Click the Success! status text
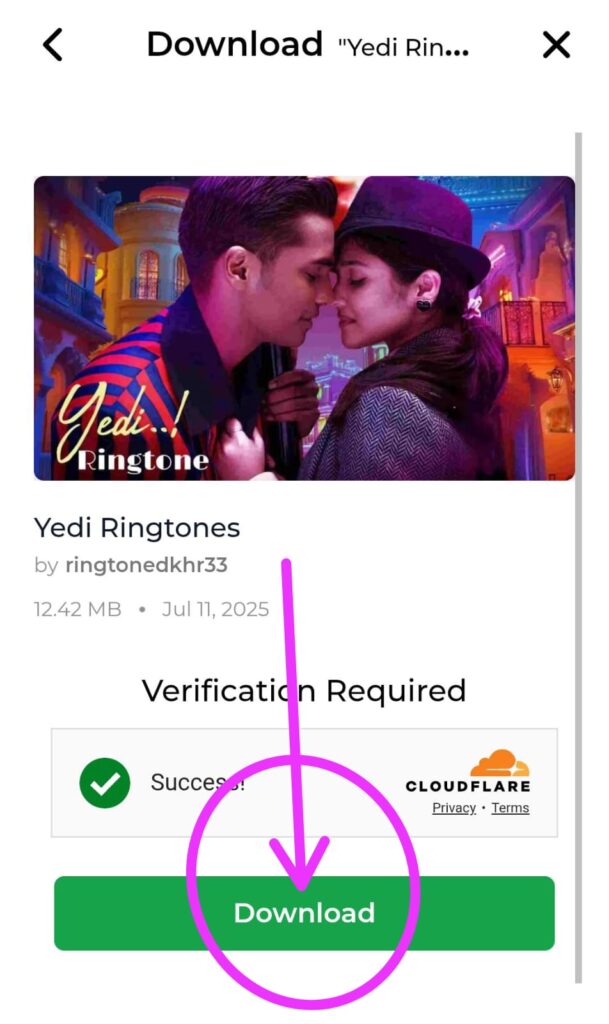609x1024 pixels. (198, 782)
